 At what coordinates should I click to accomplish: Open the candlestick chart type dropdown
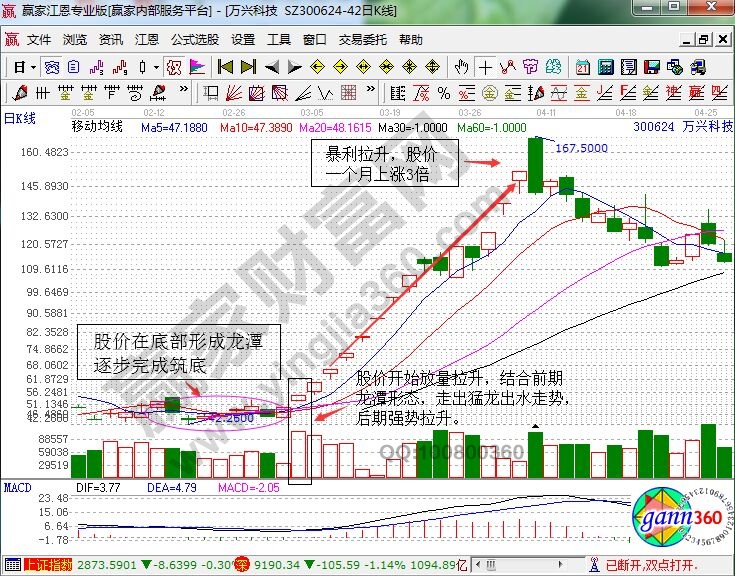(x=156, y=67)
